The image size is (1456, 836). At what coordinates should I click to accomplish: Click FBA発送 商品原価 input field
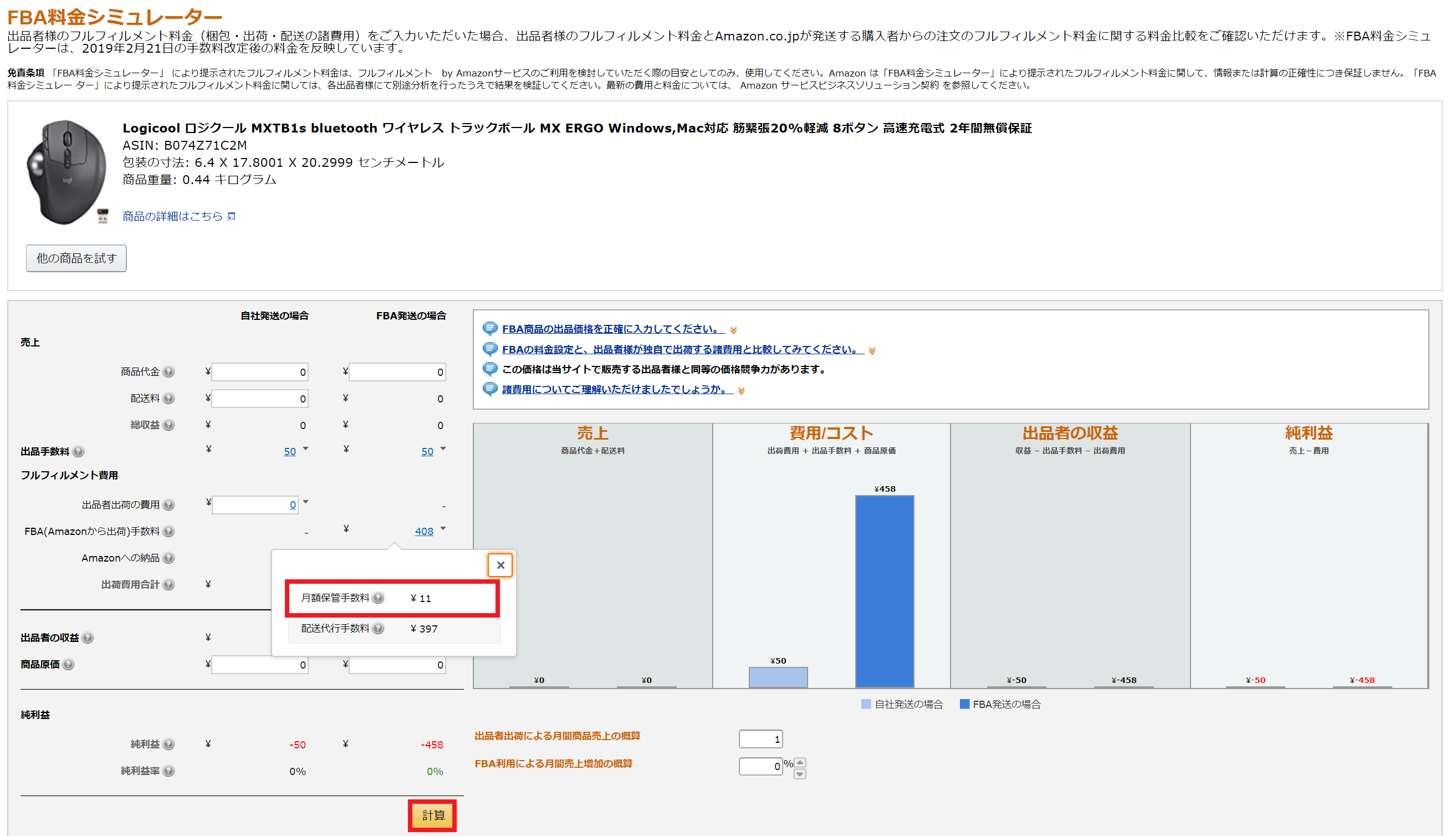pos(398,665)
